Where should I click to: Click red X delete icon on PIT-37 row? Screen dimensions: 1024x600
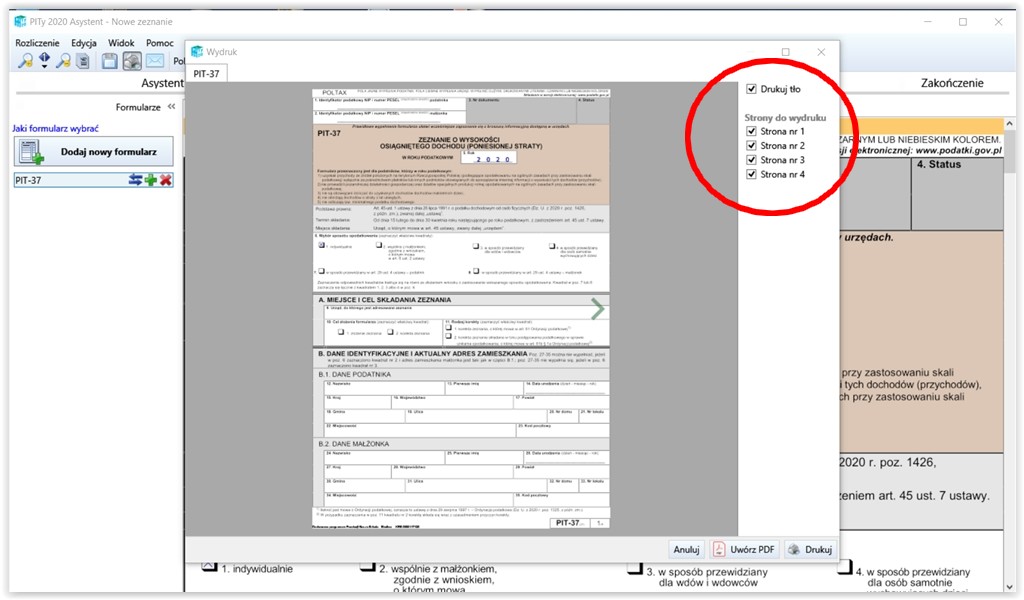click(x=165, y=180)
